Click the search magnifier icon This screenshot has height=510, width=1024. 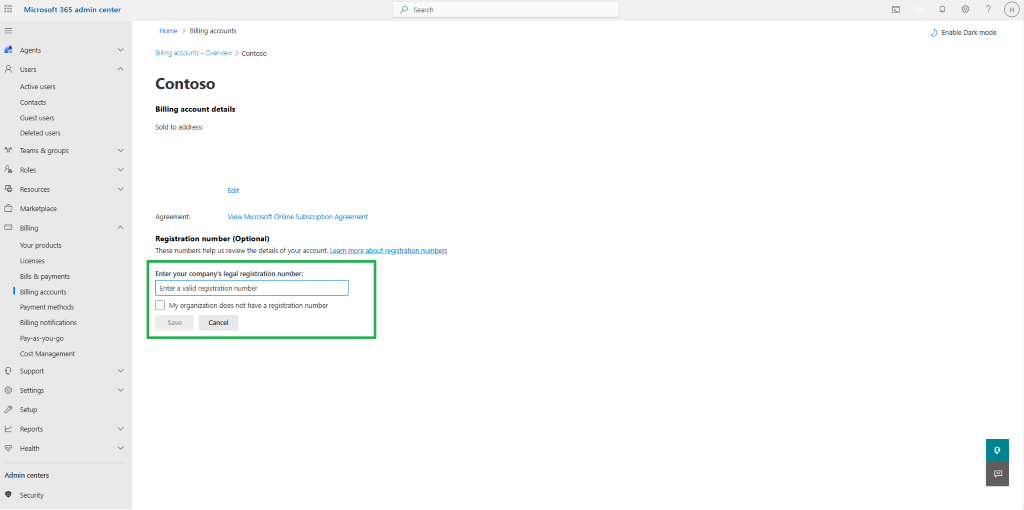pyautogui.click(x=404, y=10)
